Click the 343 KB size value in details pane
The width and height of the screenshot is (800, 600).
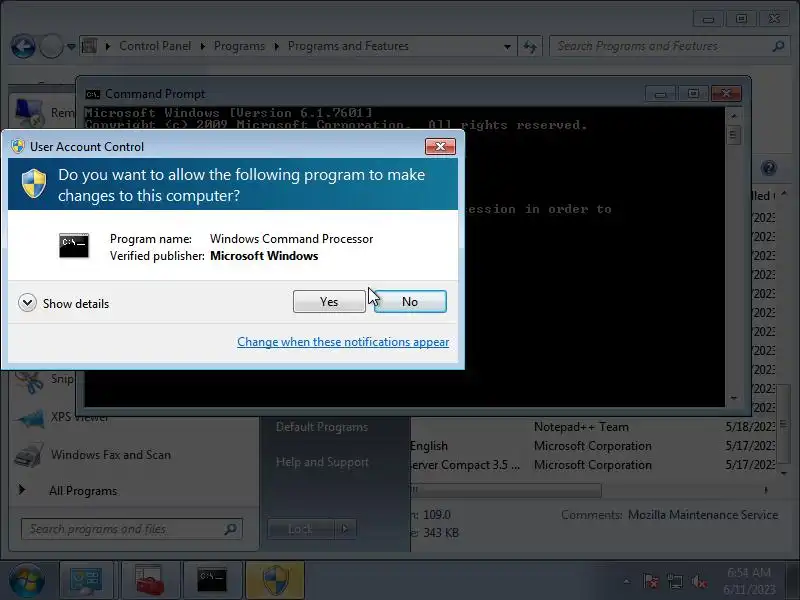point(441,533)
